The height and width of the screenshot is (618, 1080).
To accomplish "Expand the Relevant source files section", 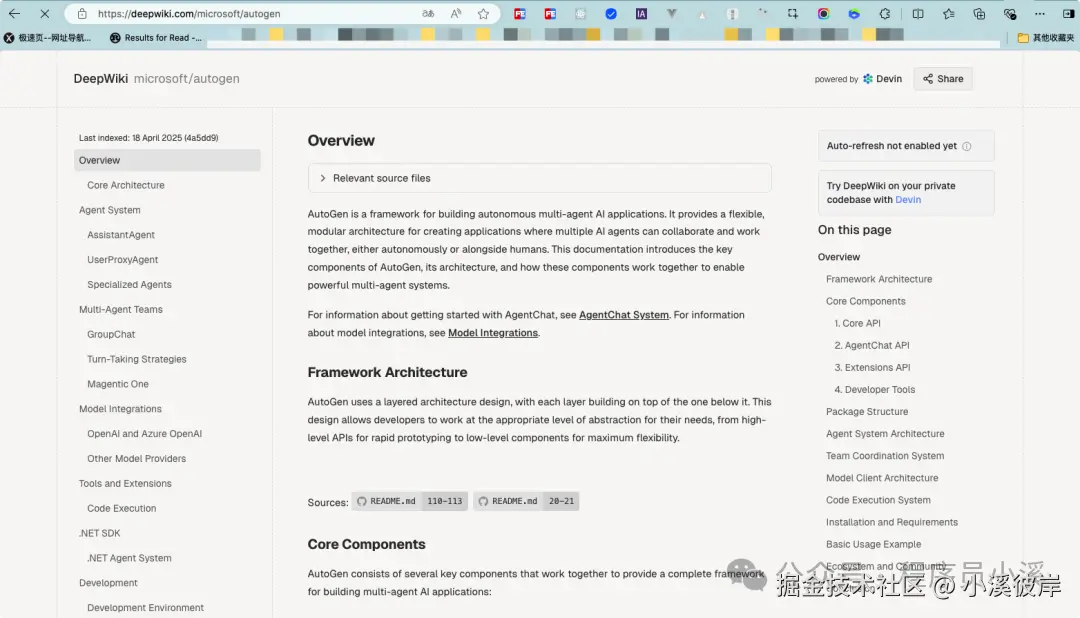I will [x=539, y=178].
